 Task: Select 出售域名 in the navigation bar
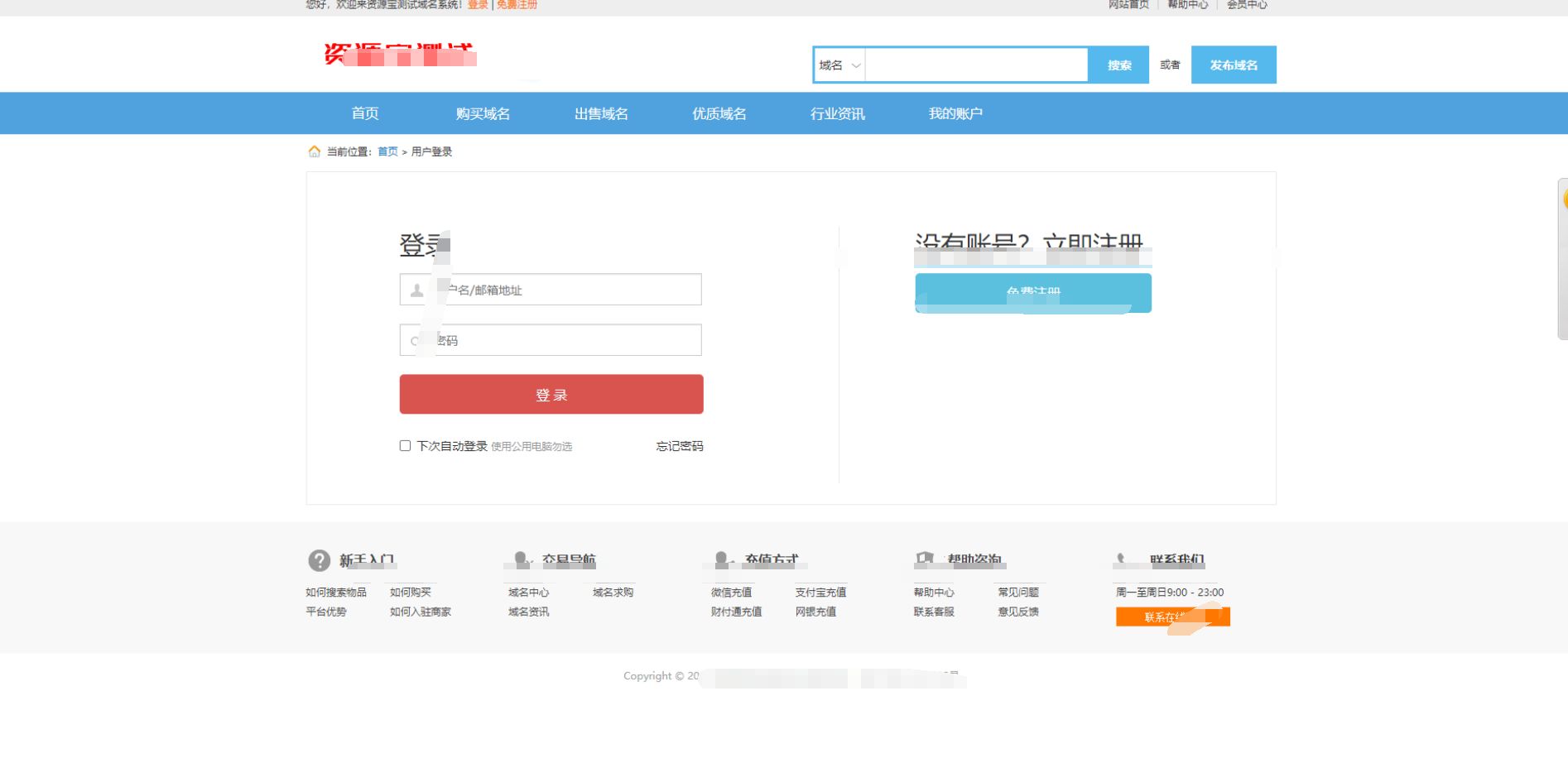point(602,113)
